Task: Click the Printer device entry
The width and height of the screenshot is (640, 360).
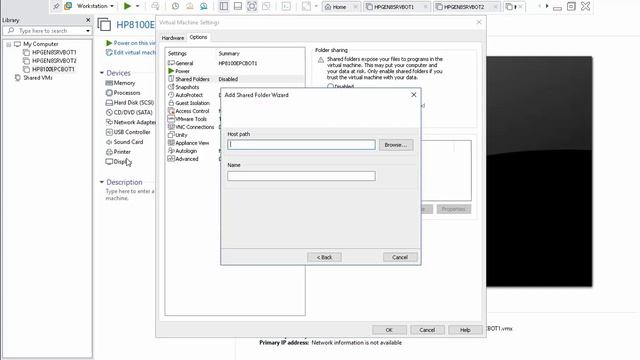Action: [118, 151]
